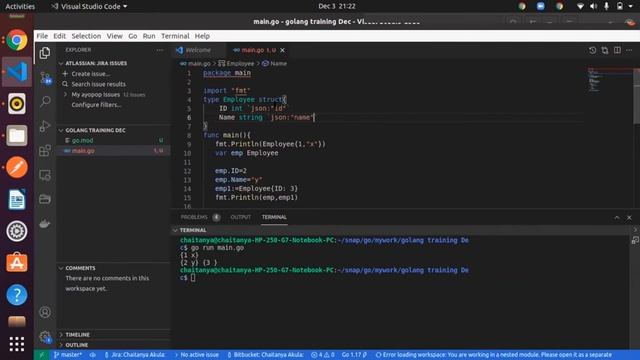Open the File menu
This screenshot has height=360, width=640.
pyautogui.click(x=42, y=36)
